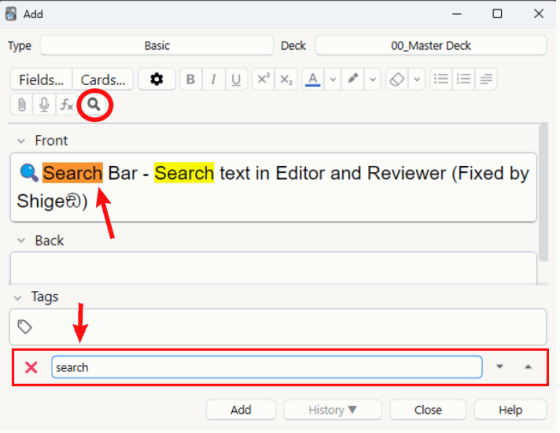The width and height of the screenshot is (560, 433).
Task: Toggle bold formatting
Action: coord(191,79)
